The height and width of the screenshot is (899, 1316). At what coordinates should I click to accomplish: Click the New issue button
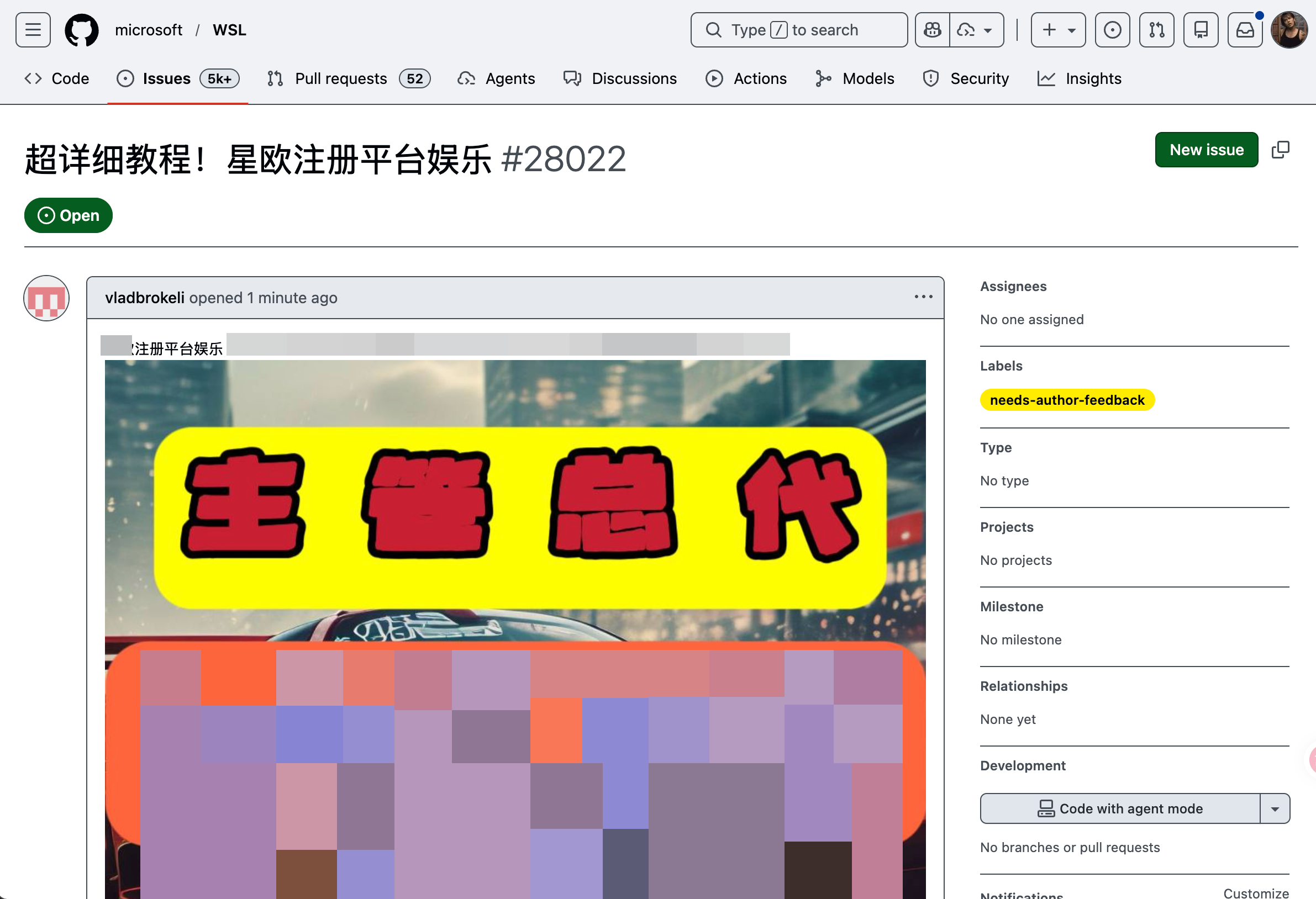(1206, 150)
